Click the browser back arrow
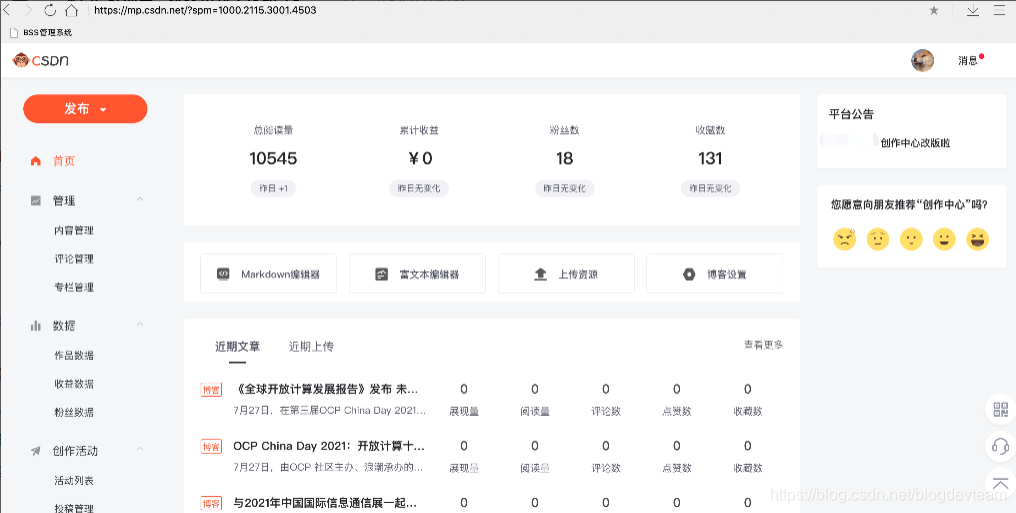 [x=7, y=10]
